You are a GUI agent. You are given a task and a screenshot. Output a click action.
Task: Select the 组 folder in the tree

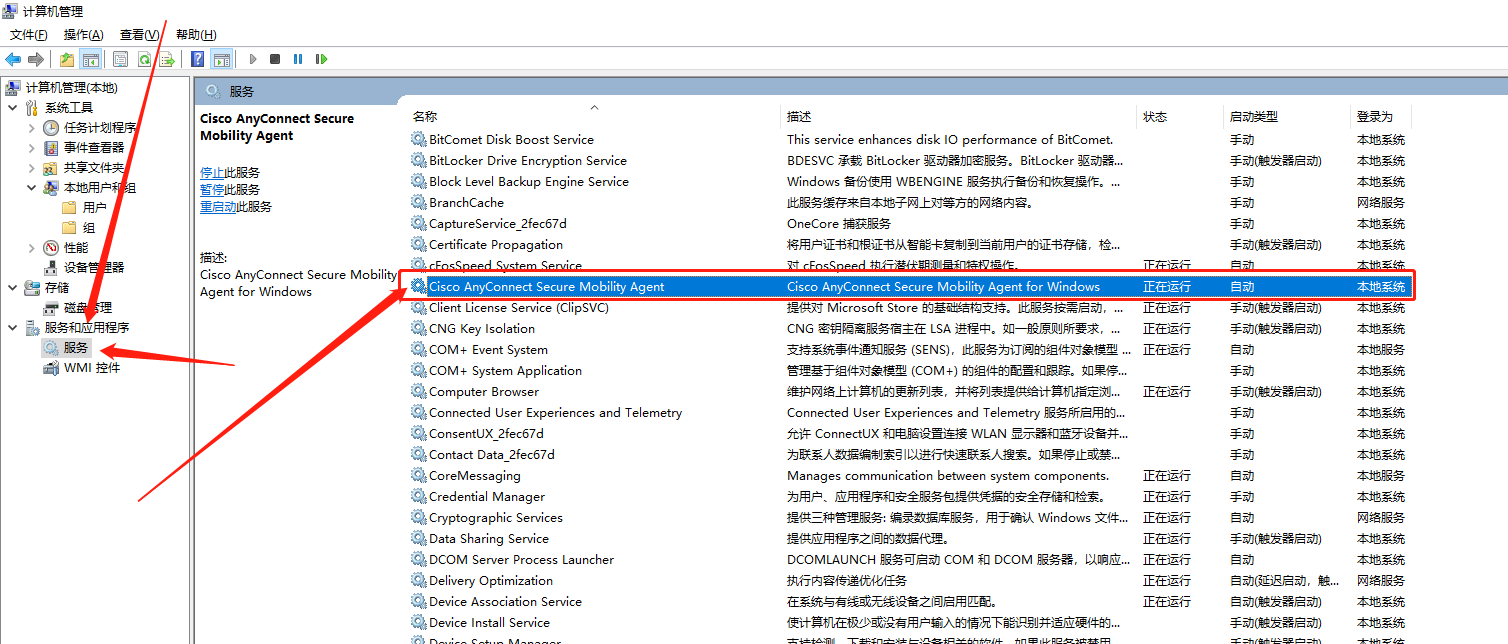[x=88, y=228]
